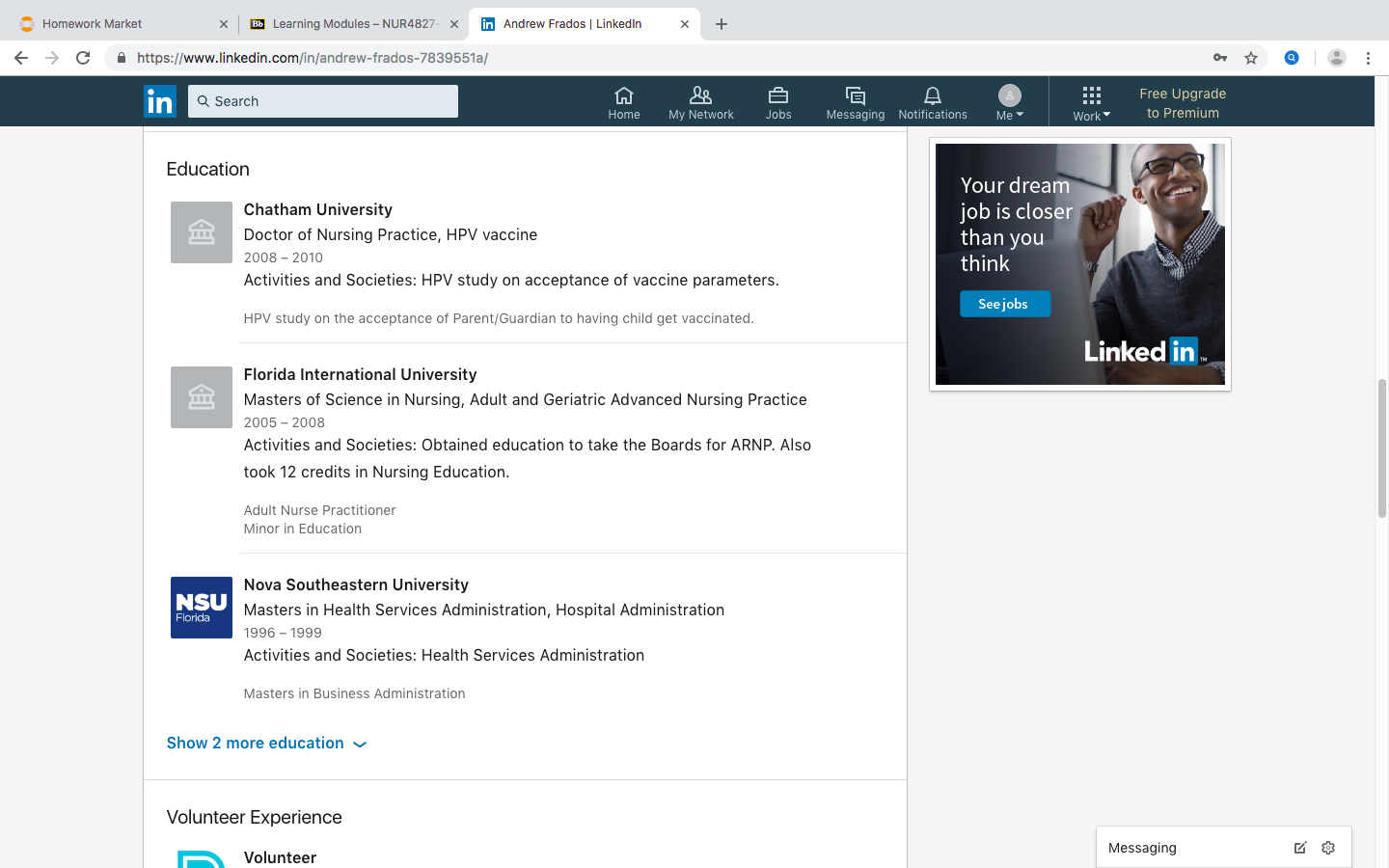Click Florida International University placeholder logo
The width and height of the screenshot is (1389, 868).
click(x=202, y=397)
